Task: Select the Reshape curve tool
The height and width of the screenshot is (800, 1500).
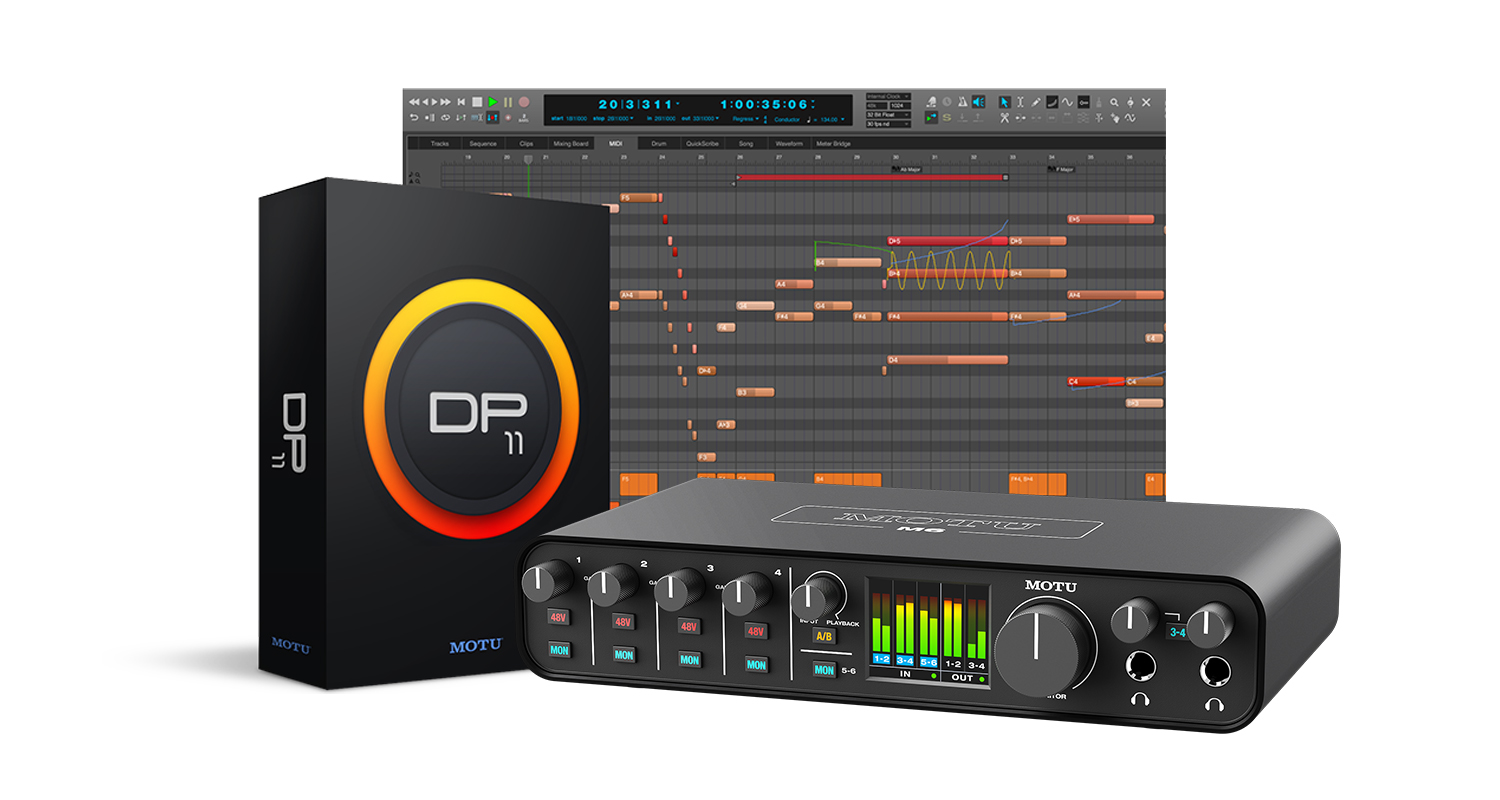Action: [1052, 102]
